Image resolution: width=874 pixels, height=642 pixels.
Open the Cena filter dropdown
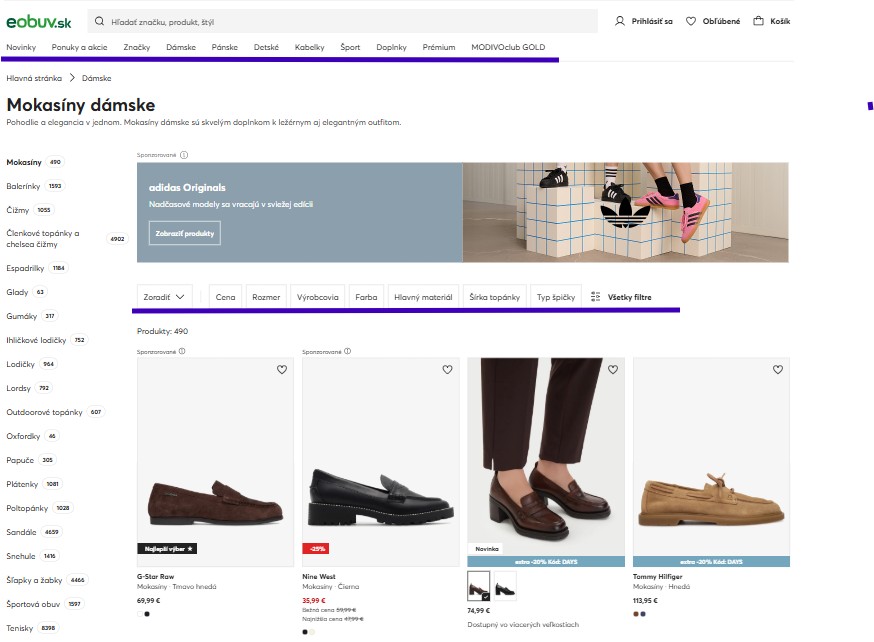(x=225, y=296)
